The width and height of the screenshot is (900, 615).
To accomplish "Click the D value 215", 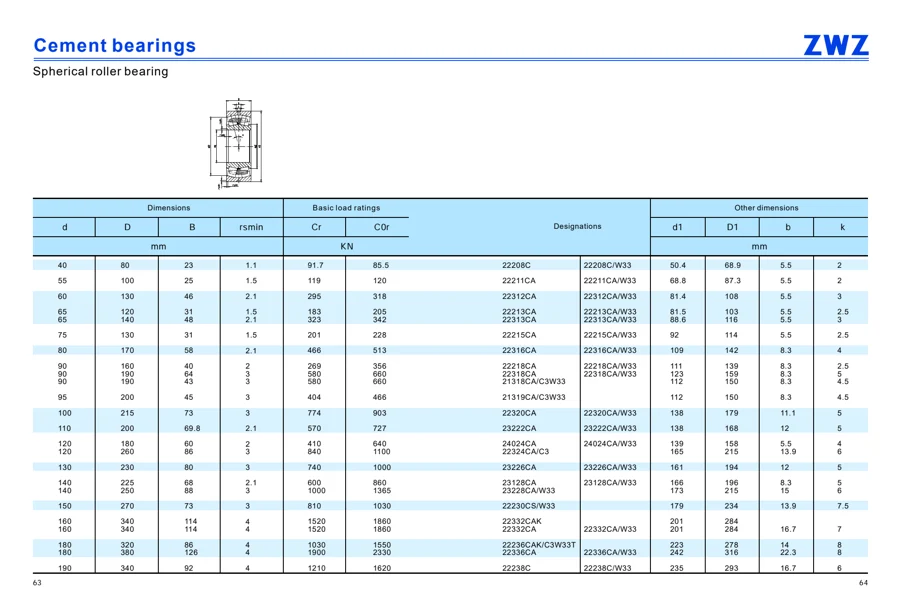I will [127, 413].
